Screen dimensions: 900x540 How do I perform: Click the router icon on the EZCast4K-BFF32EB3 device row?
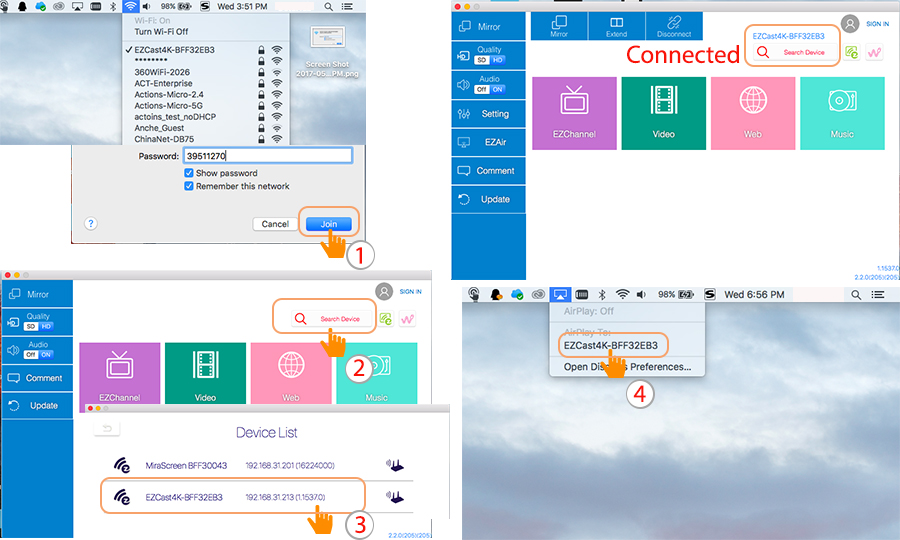click(x=395, y=497)
